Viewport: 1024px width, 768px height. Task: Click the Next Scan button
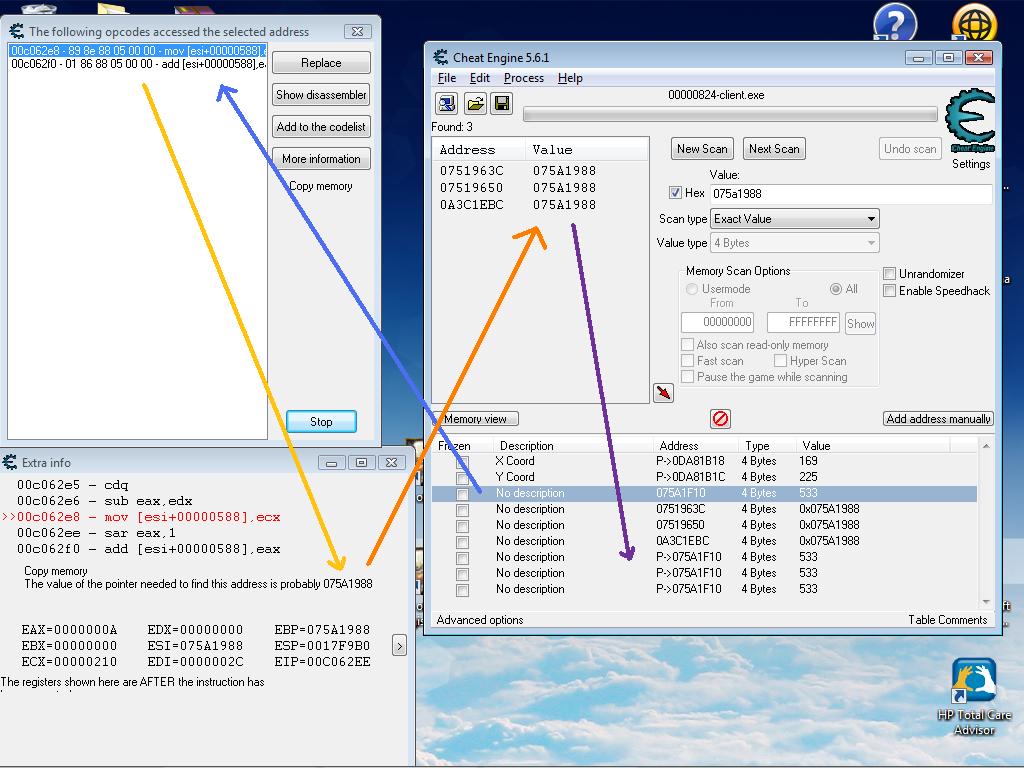[774, 149]
